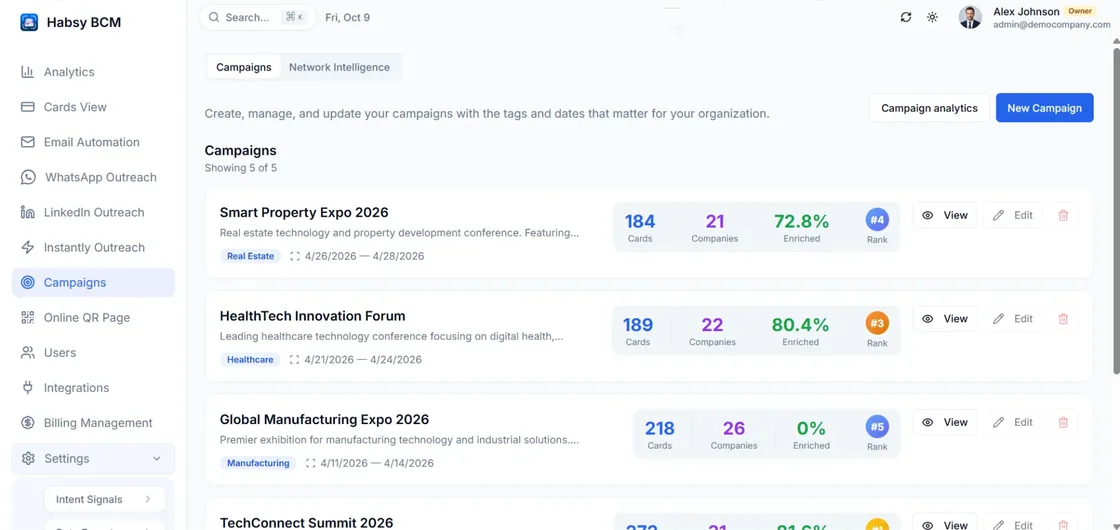
Task: Open Intent Signals settings item
Action: click(x=104, y=499)
